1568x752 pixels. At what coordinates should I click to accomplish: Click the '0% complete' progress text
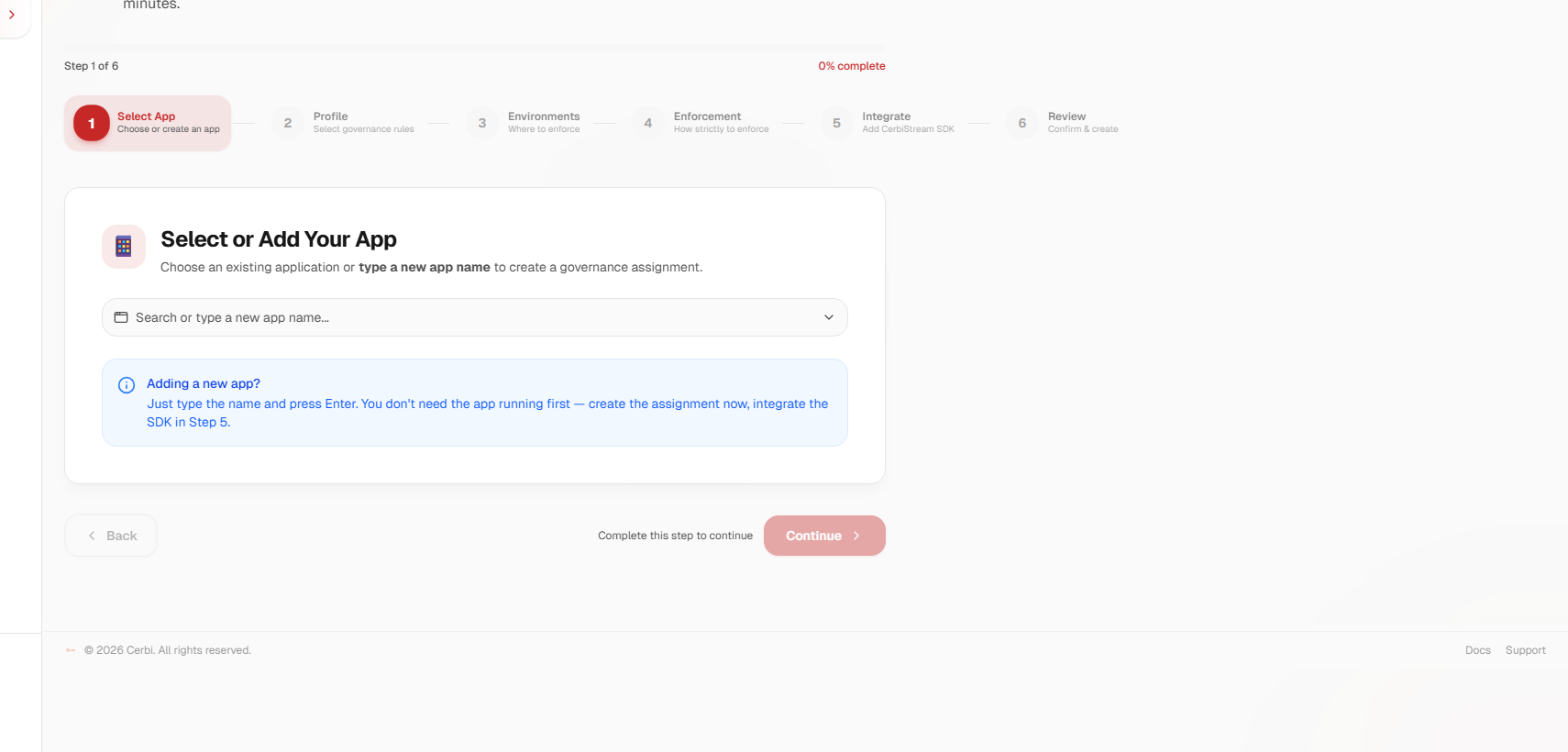(x=852, y=66)
